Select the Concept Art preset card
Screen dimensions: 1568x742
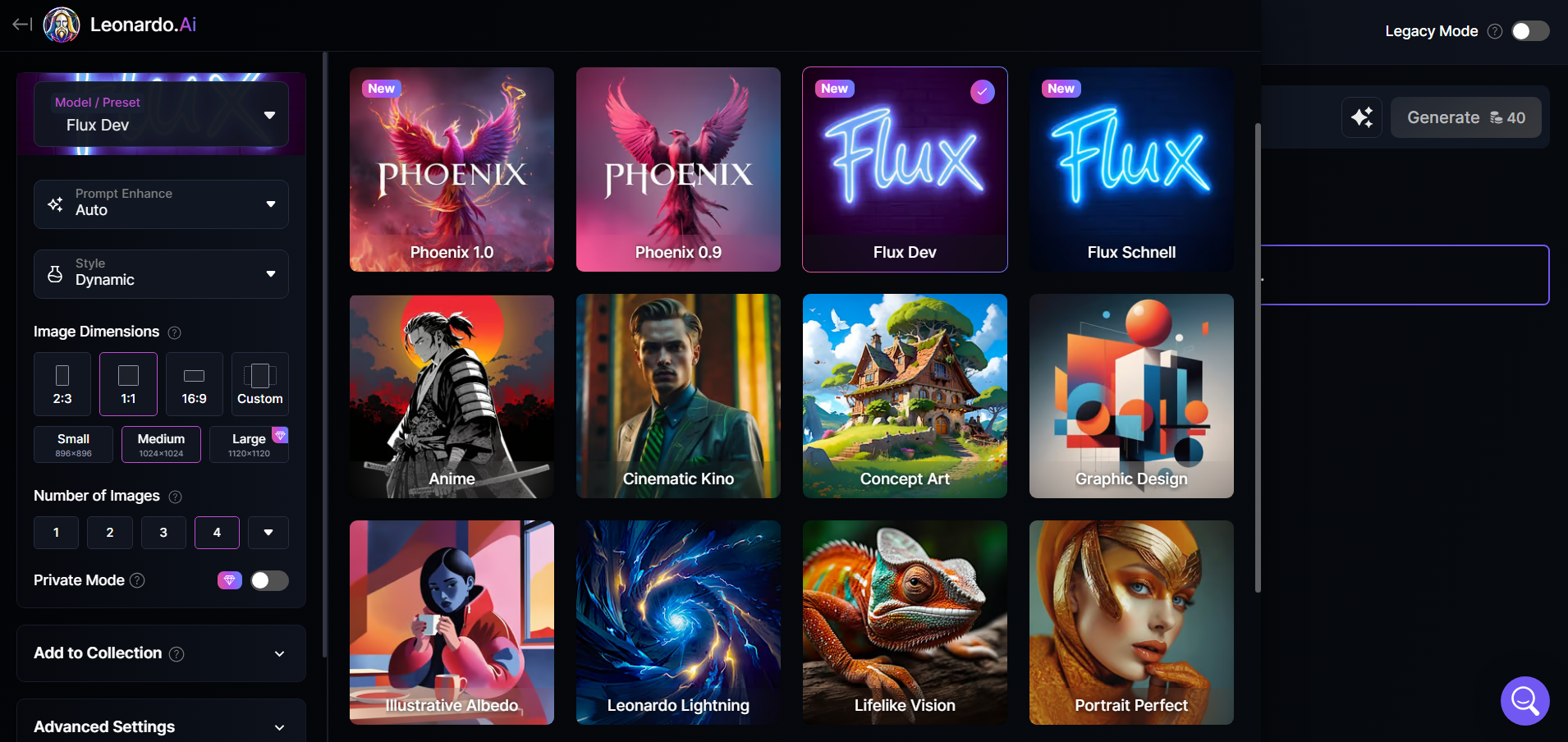coord(905,396)
